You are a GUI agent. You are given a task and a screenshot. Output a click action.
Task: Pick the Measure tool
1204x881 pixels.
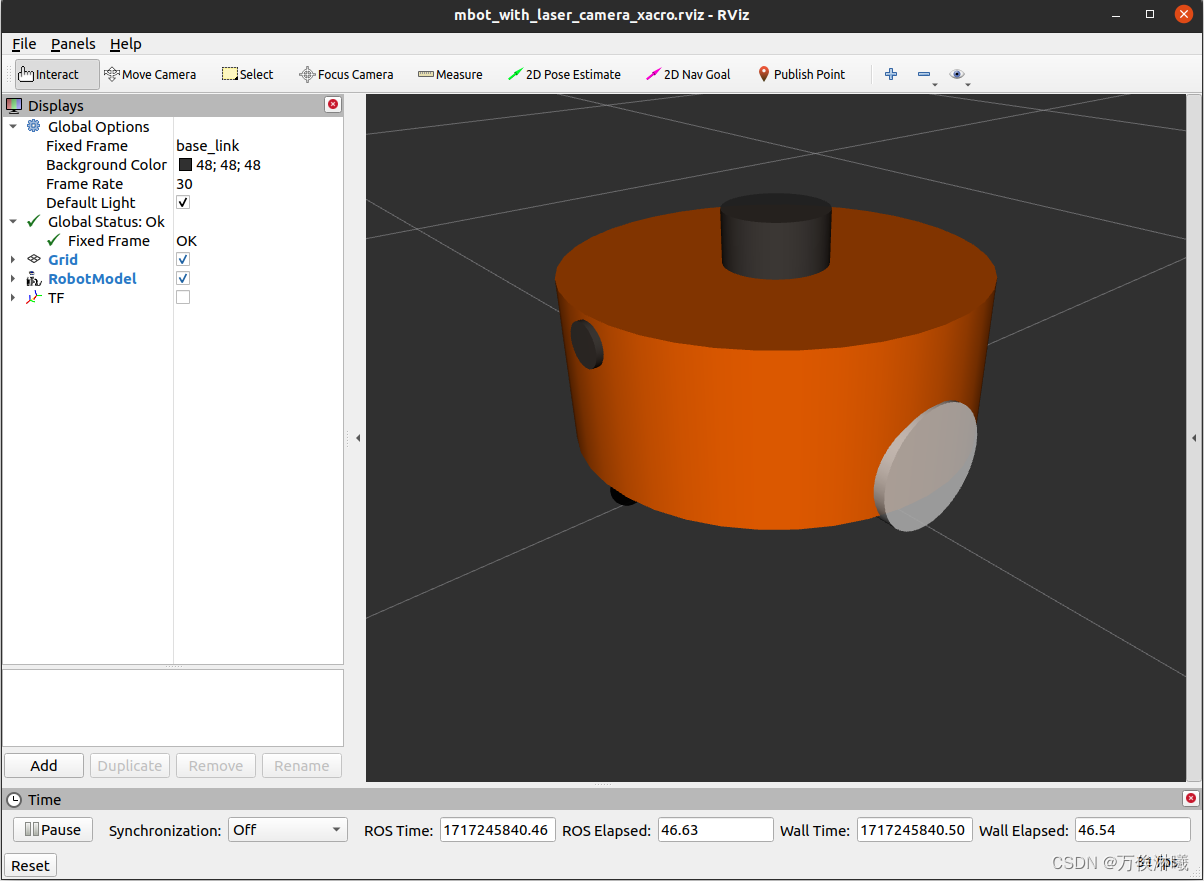(x=450, y=75)
